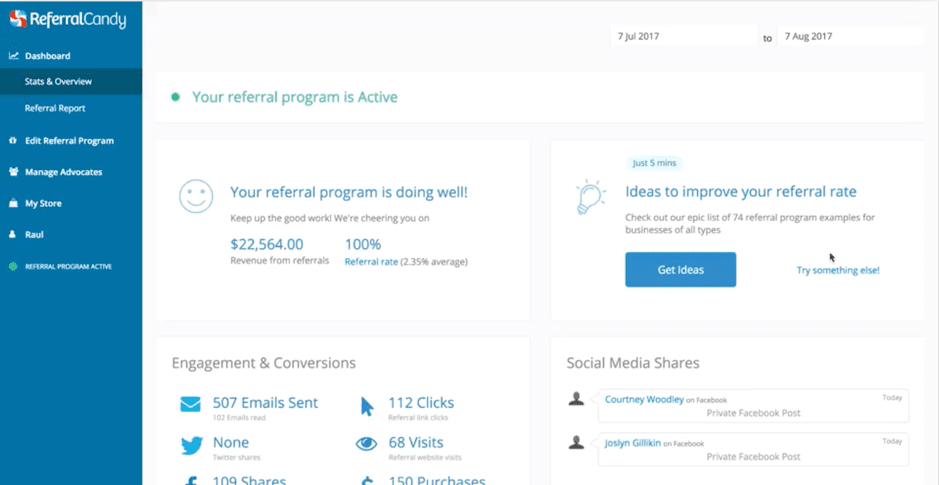
Task: Click the smiley face icon
Action: pyautogui.click(x=196, y=196)
